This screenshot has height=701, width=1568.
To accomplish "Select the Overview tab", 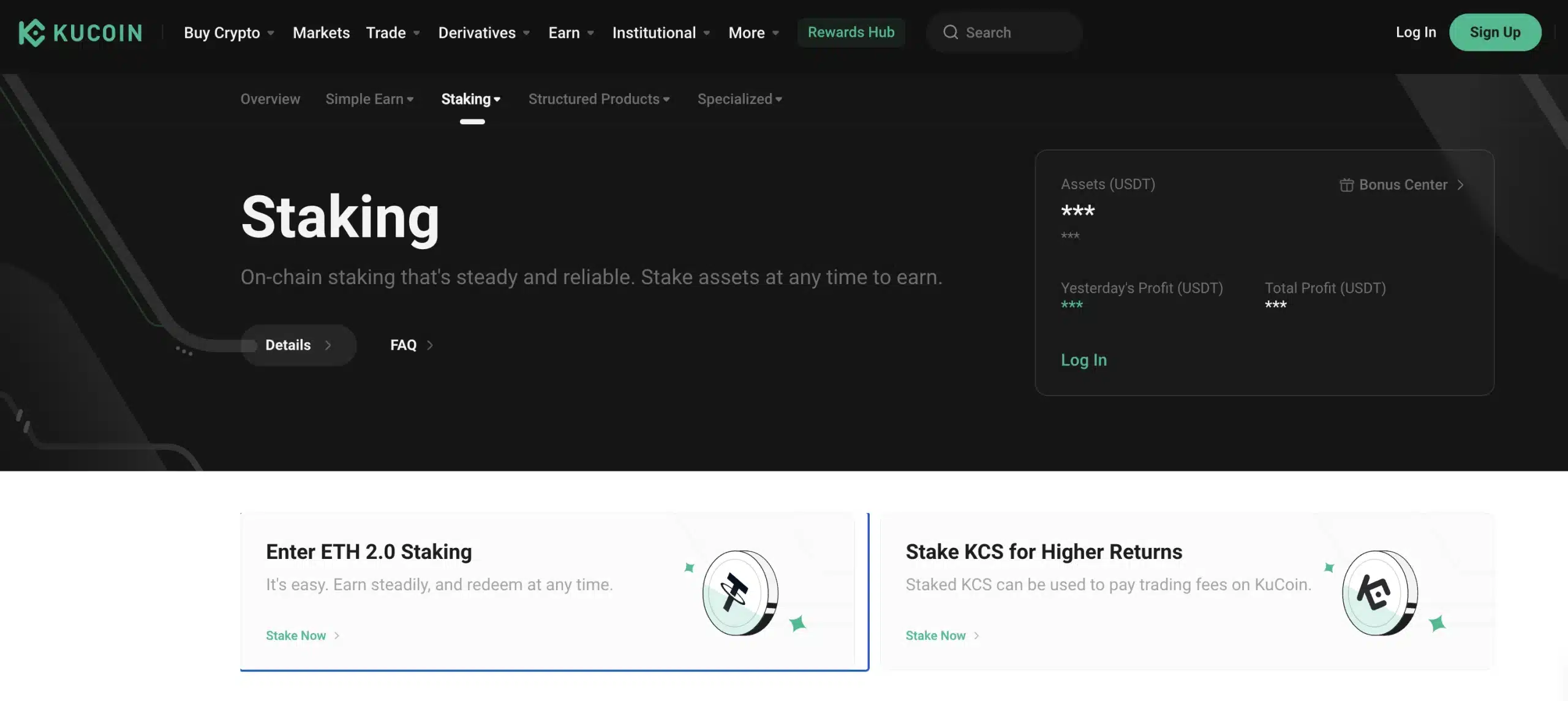I will [x=270, y=98].
